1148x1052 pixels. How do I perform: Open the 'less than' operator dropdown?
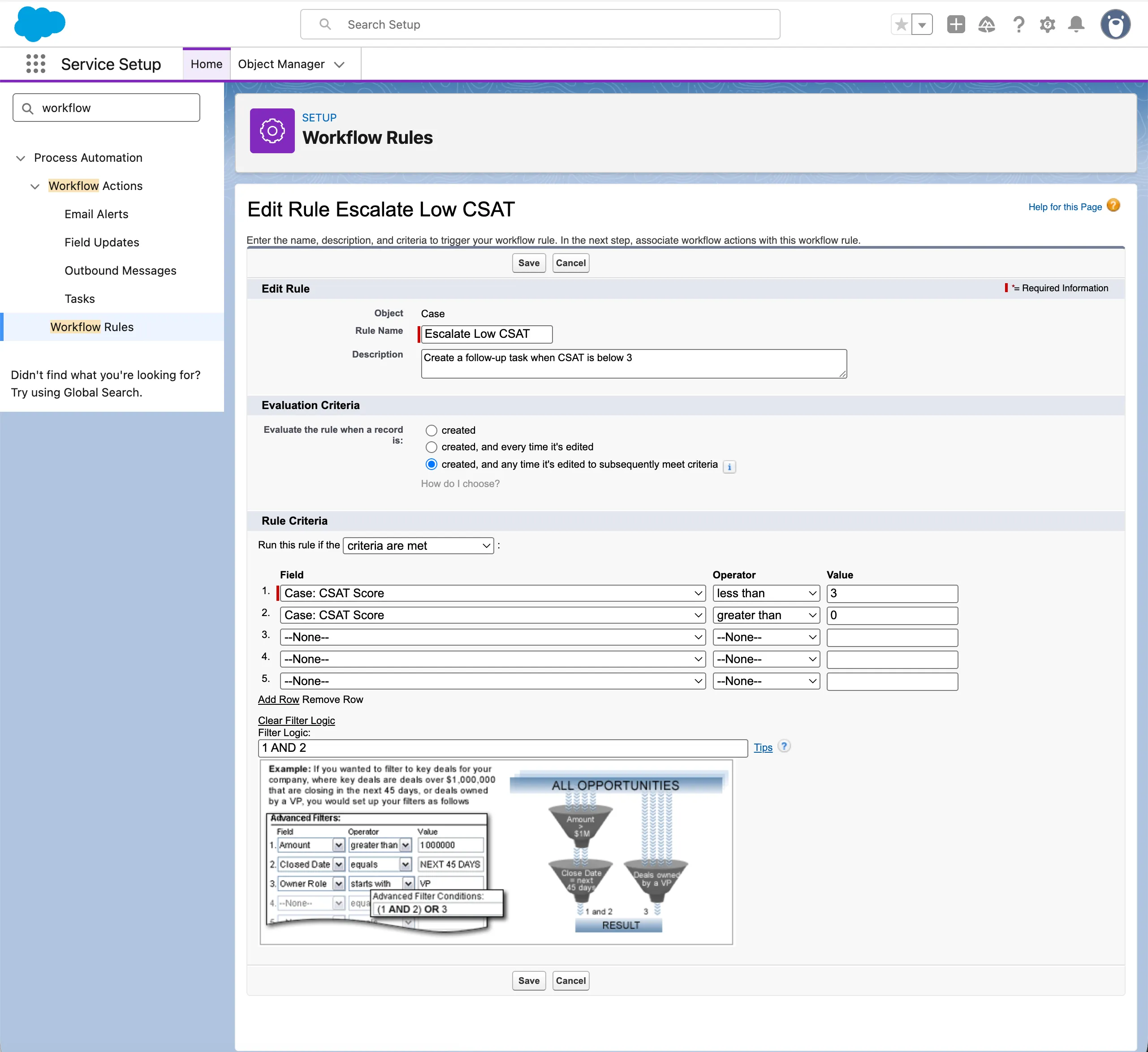(x=765, y=593)
